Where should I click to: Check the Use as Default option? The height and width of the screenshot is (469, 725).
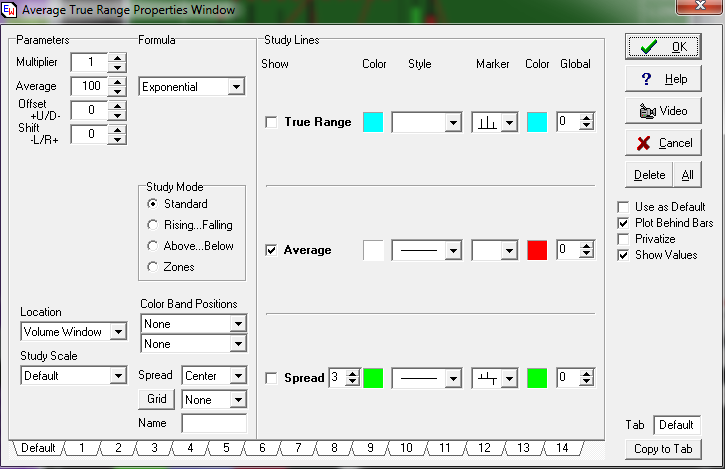tap(623, 207)
